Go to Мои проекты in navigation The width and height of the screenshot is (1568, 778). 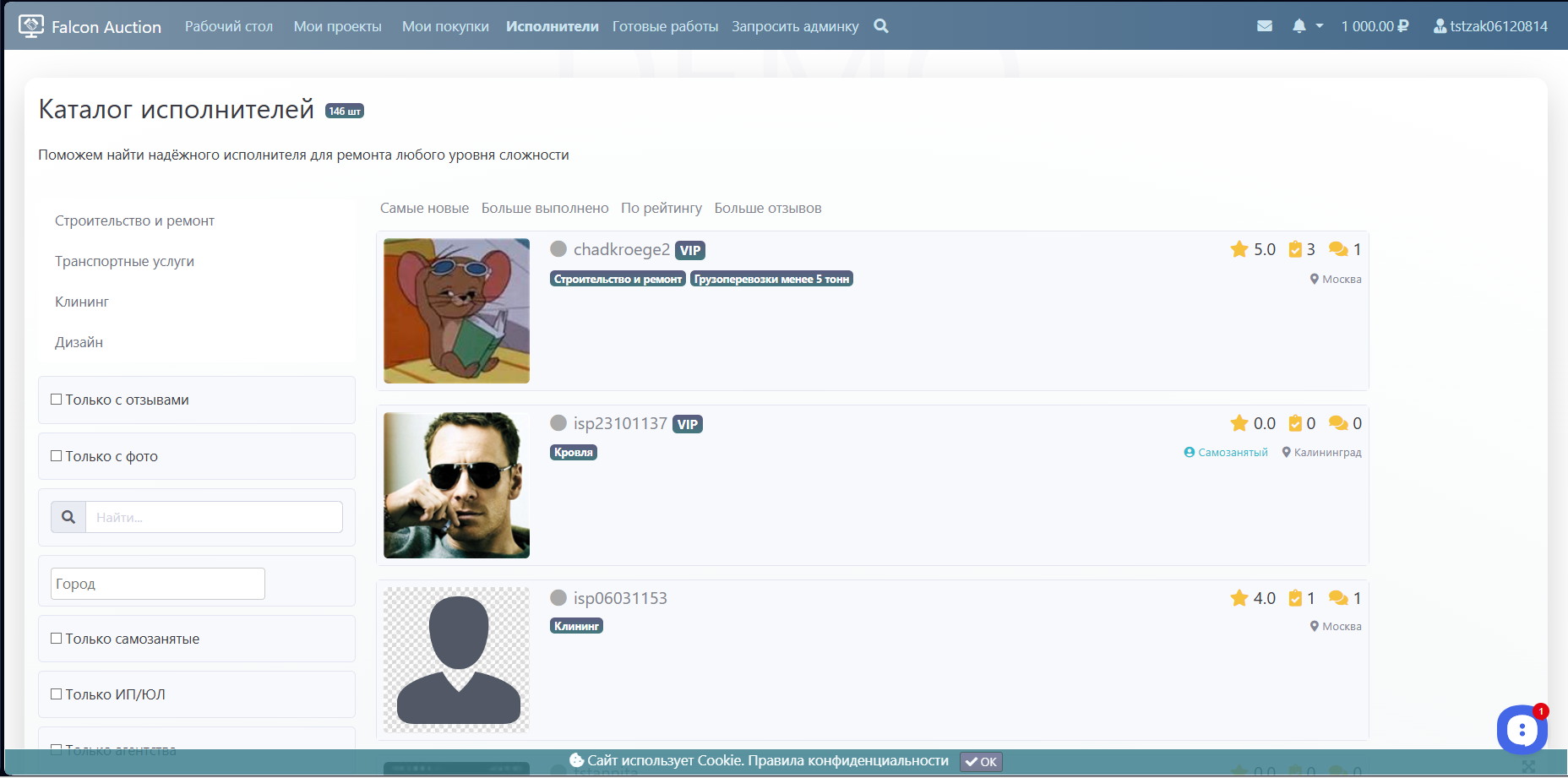(x=337, y=26)
